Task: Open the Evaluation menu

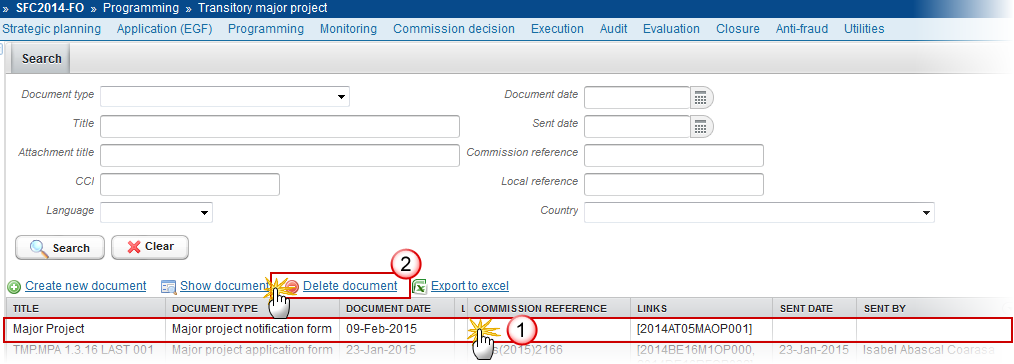Action: [x=671, y=29]
